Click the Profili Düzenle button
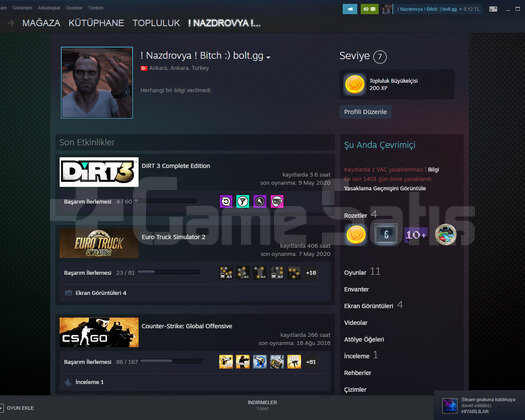 [366, 112]
